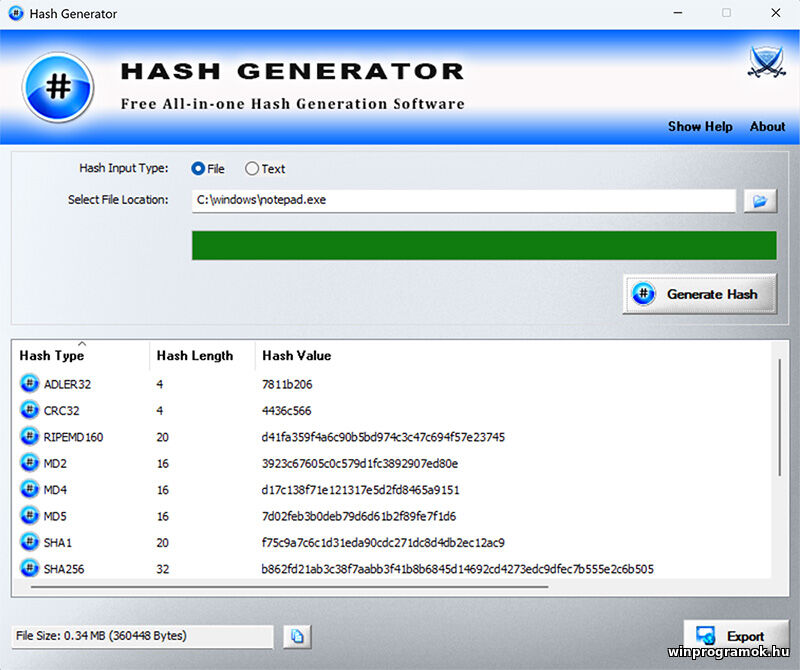Screen dimensions: 800x670
Task: Select the File input type radio button
Action: point(197,168)
